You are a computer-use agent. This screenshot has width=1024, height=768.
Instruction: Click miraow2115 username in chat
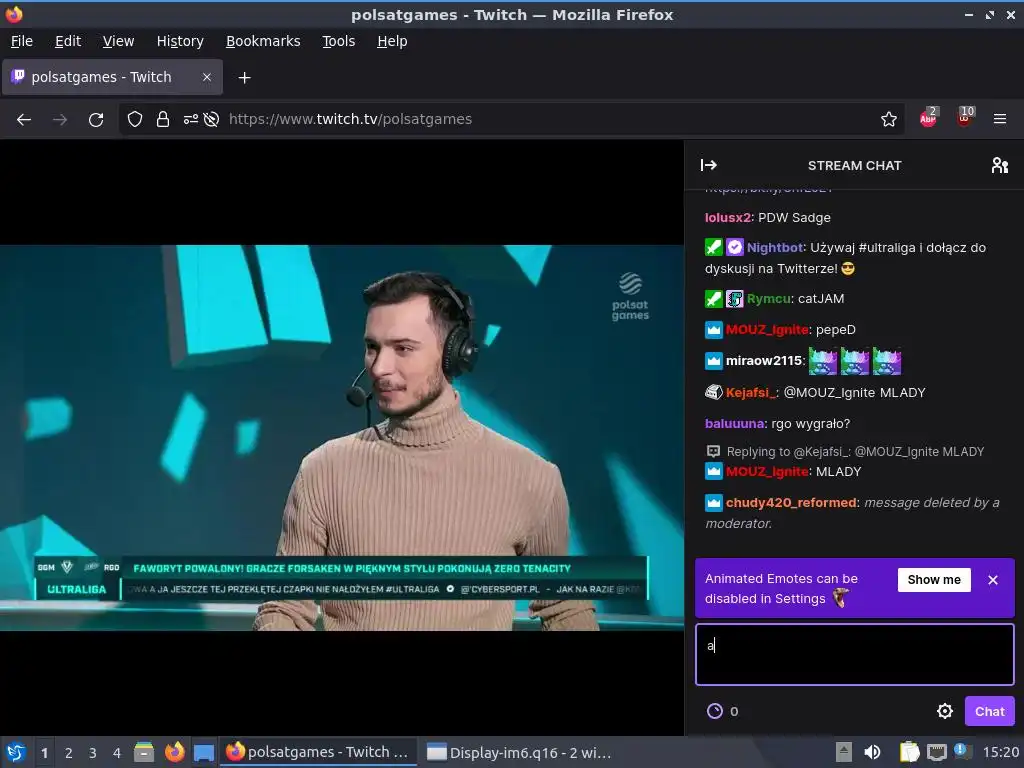click(763, 360)
